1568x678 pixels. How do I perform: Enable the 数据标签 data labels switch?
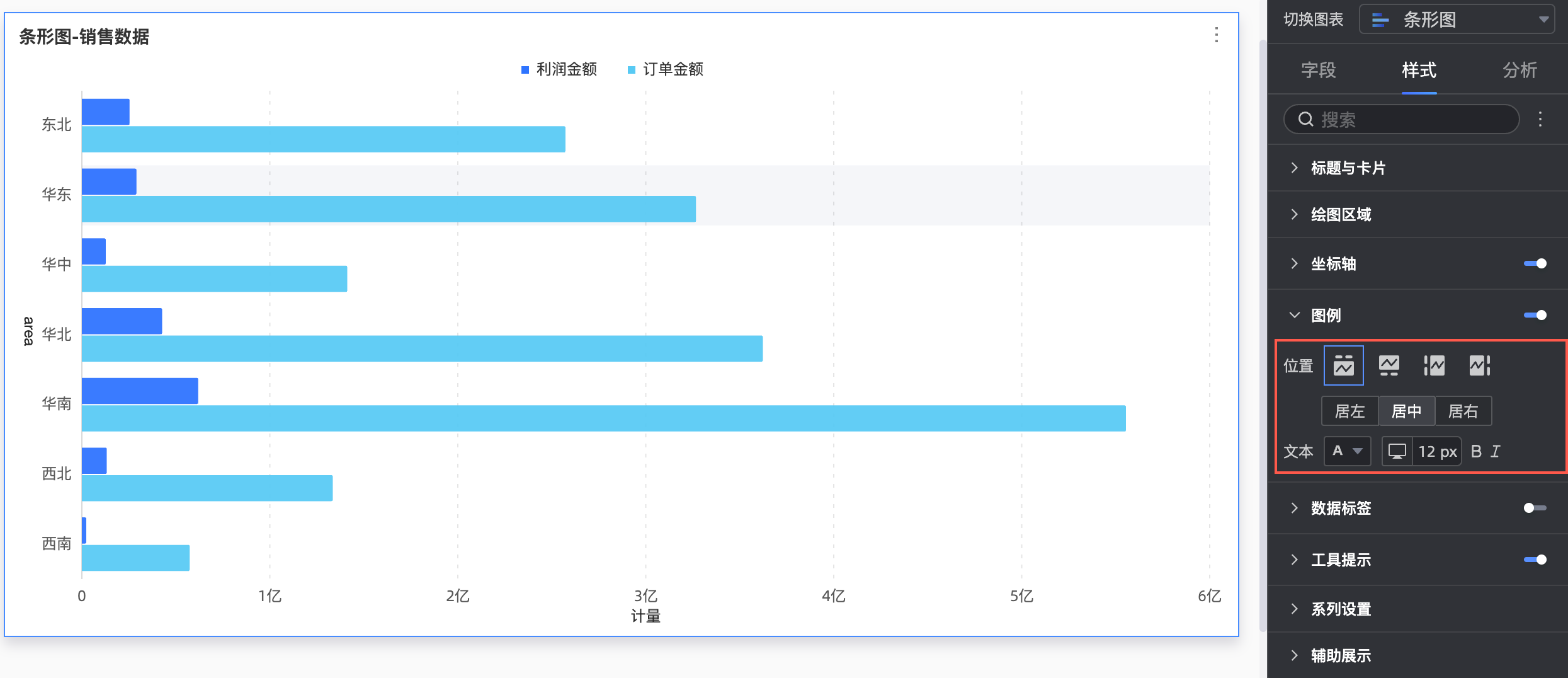click(1535, 508)
